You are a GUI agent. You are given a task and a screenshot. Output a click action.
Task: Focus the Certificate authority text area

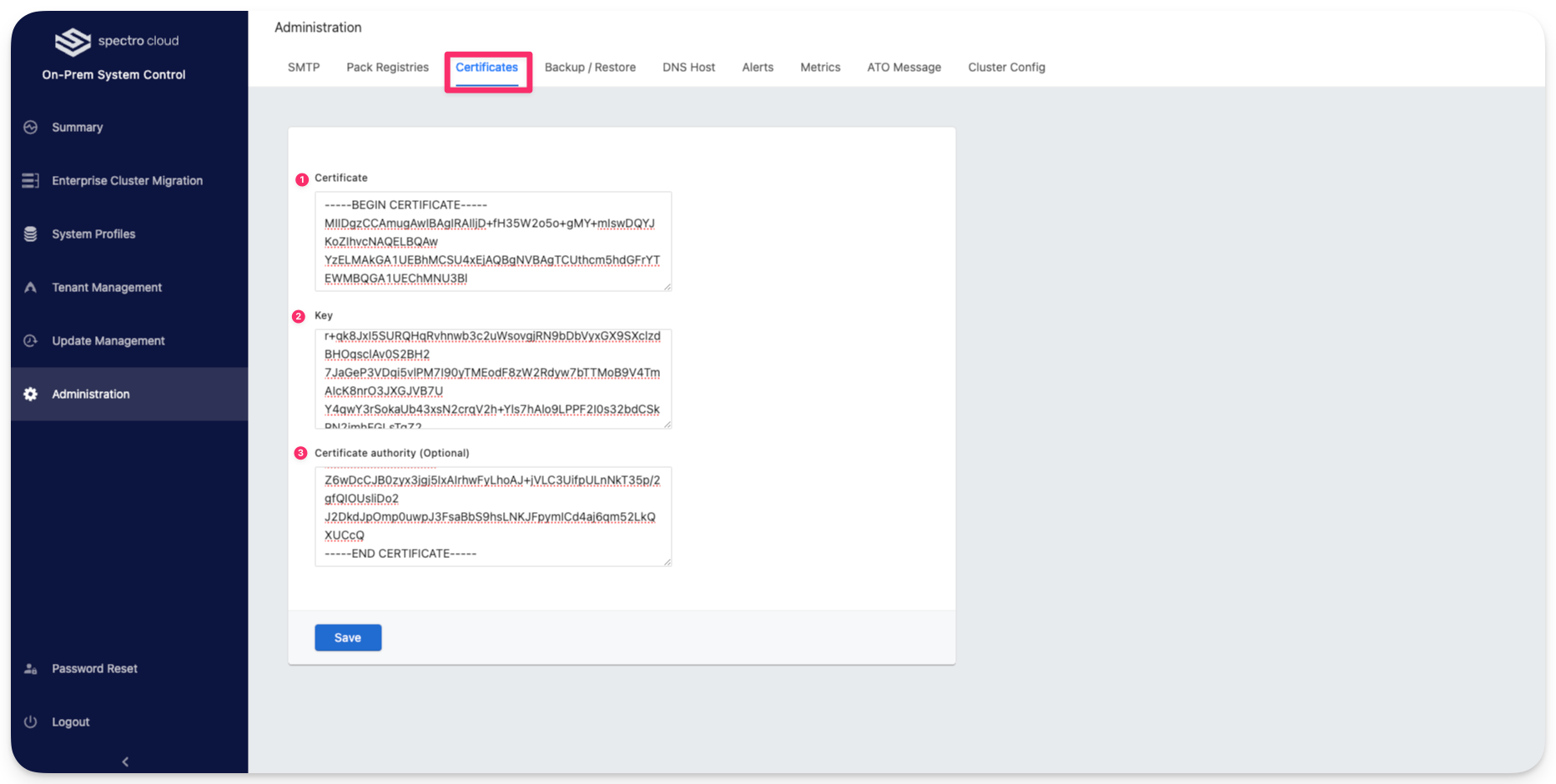point(493,517)
